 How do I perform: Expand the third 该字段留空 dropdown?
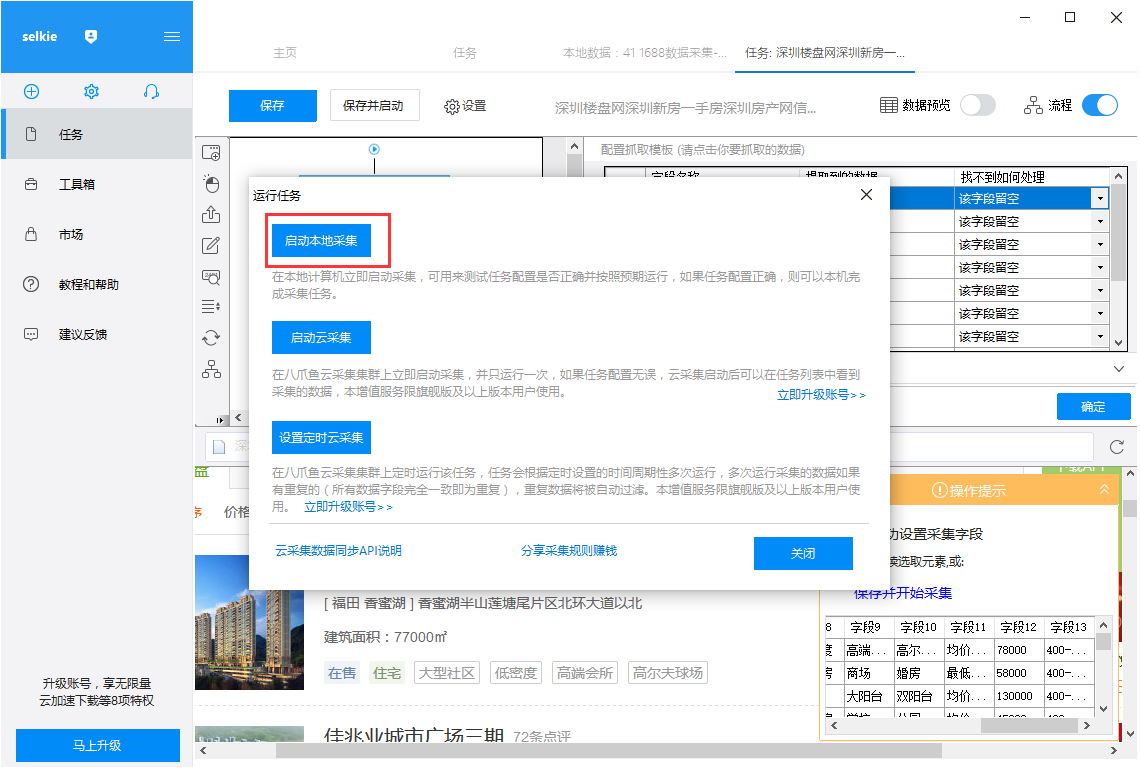(1100, 245)
